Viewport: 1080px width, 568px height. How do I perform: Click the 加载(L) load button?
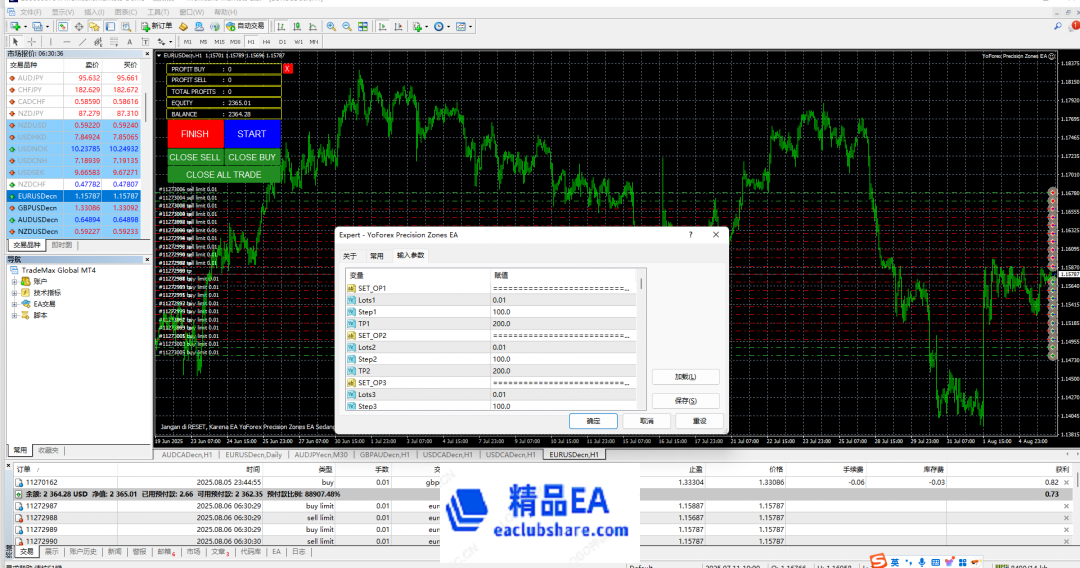click(685, 377)
